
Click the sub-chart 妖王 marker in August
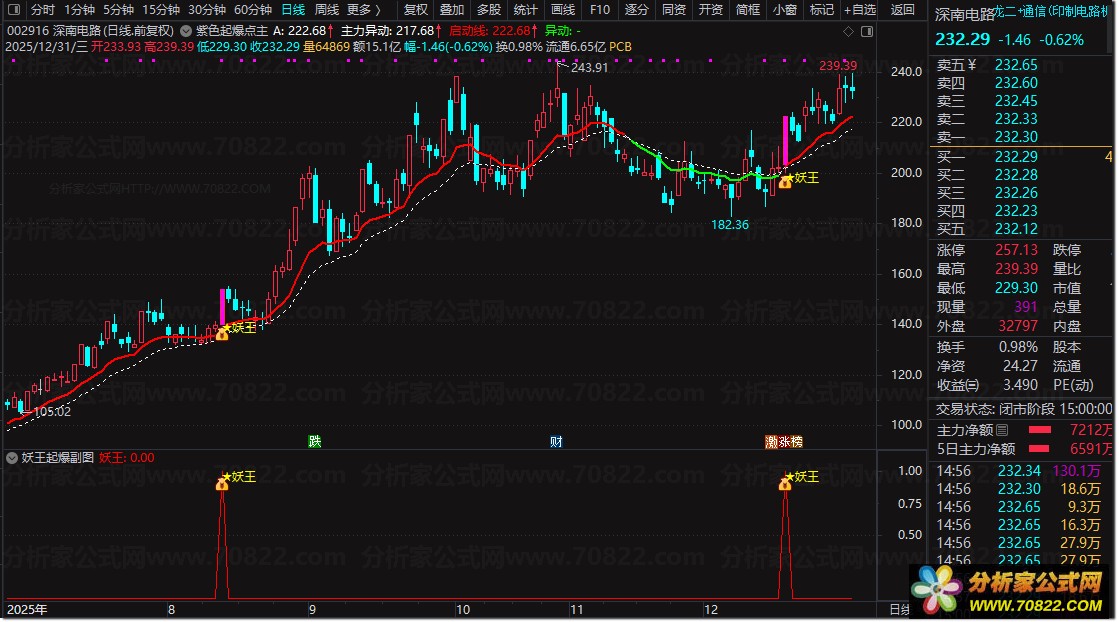(222, 484)
